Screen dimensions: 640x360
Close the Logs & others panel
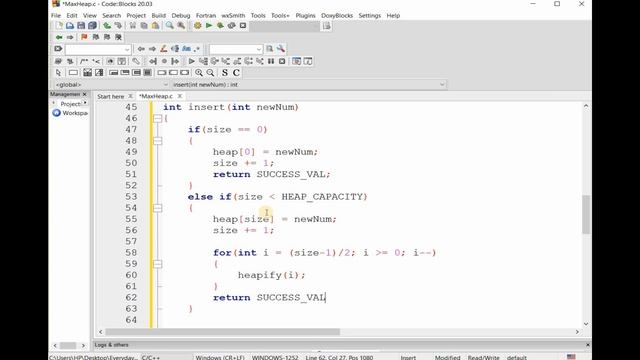pyautogui.click(x=588, y=345)
